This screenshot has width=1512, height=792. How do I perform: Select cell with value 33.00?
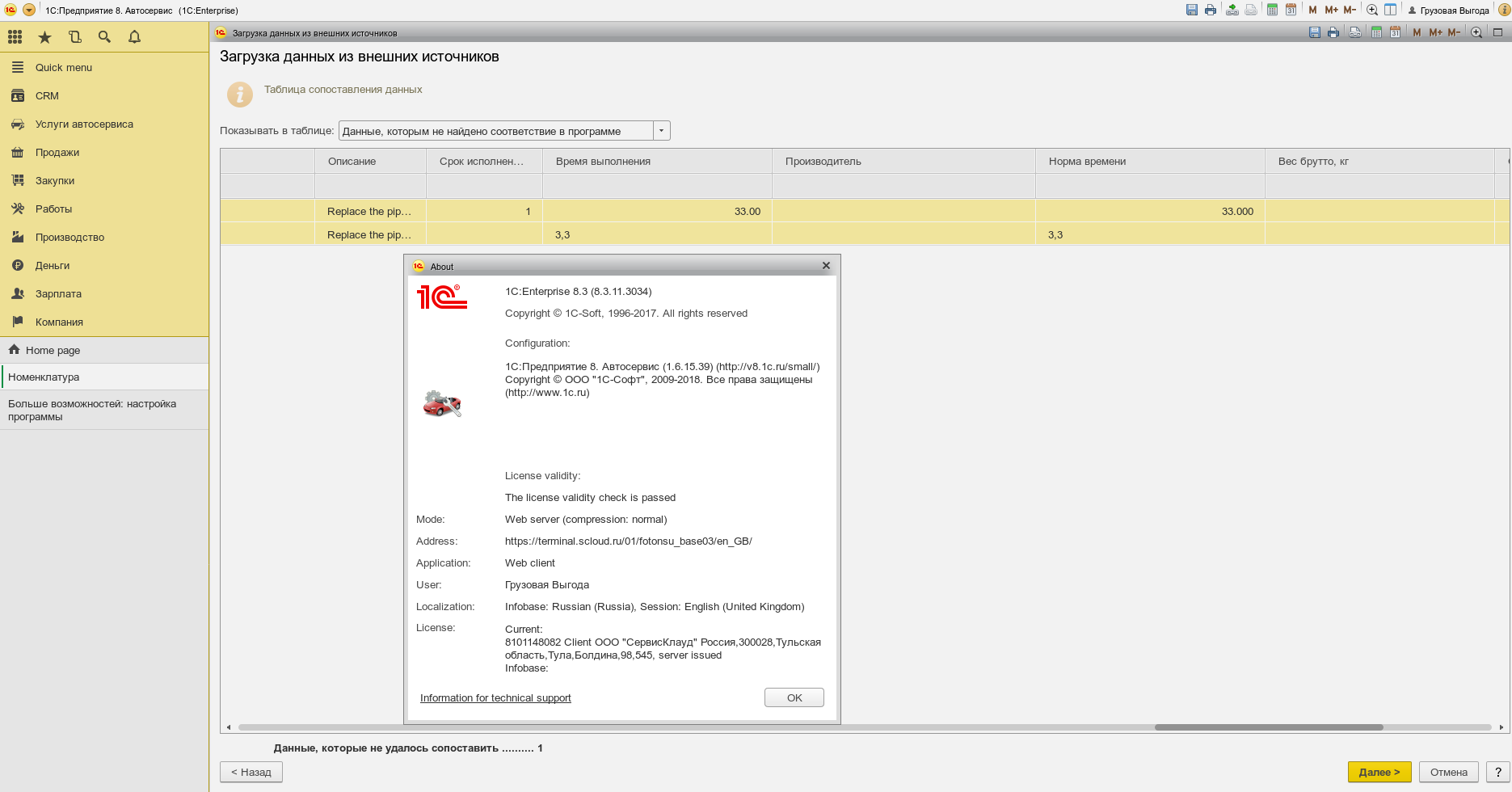[x=657, y=211]
